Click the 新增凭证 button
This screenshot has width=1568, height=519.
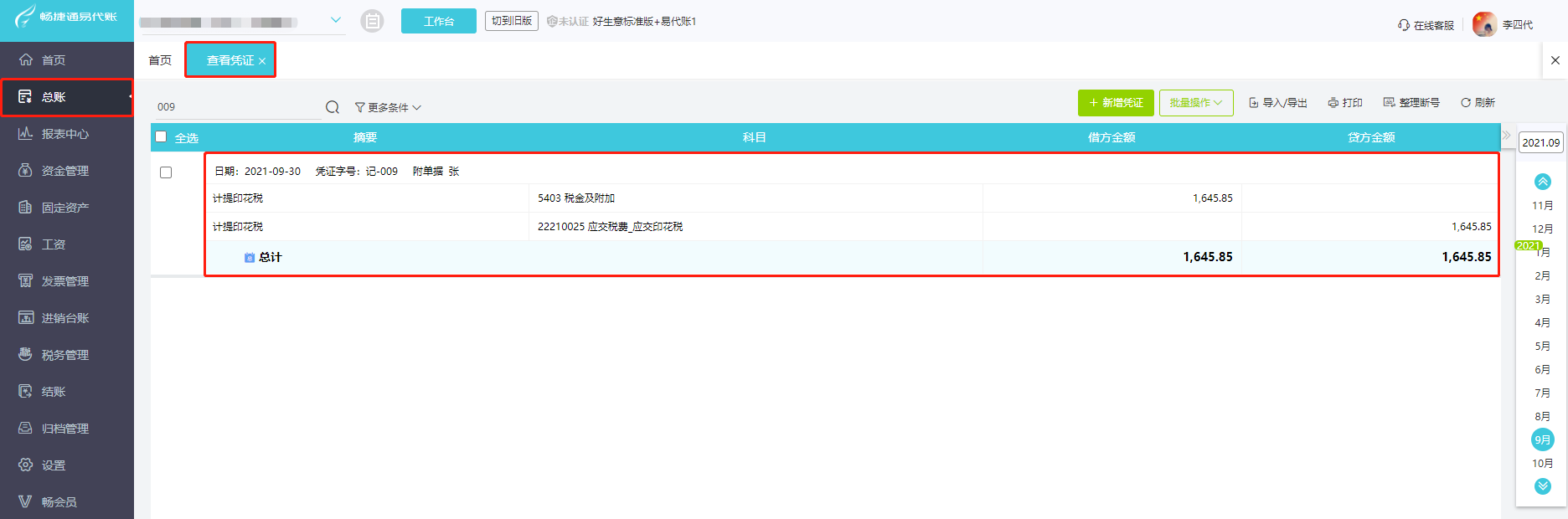(1116, 103)
